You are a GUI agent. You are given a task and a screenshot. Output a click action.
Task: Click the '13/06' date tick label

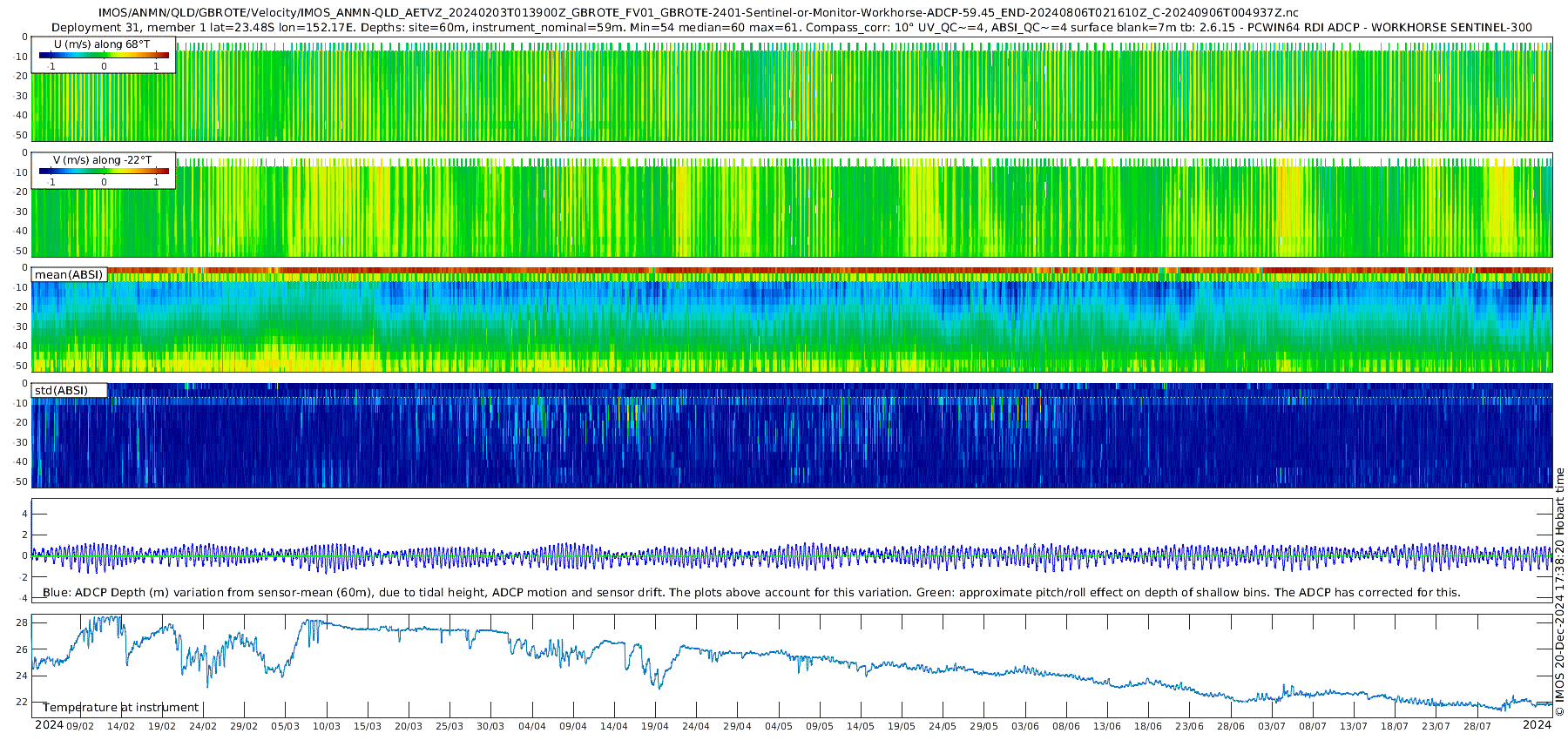(1107, 726)
